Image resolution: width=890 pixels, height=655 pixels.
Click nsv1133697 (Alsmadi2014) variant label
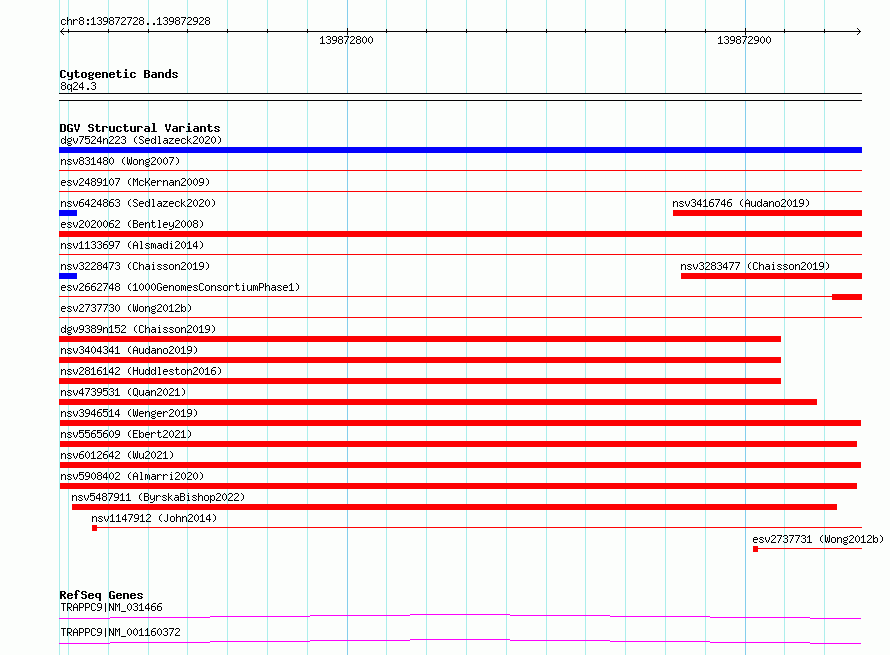(132, 245)
